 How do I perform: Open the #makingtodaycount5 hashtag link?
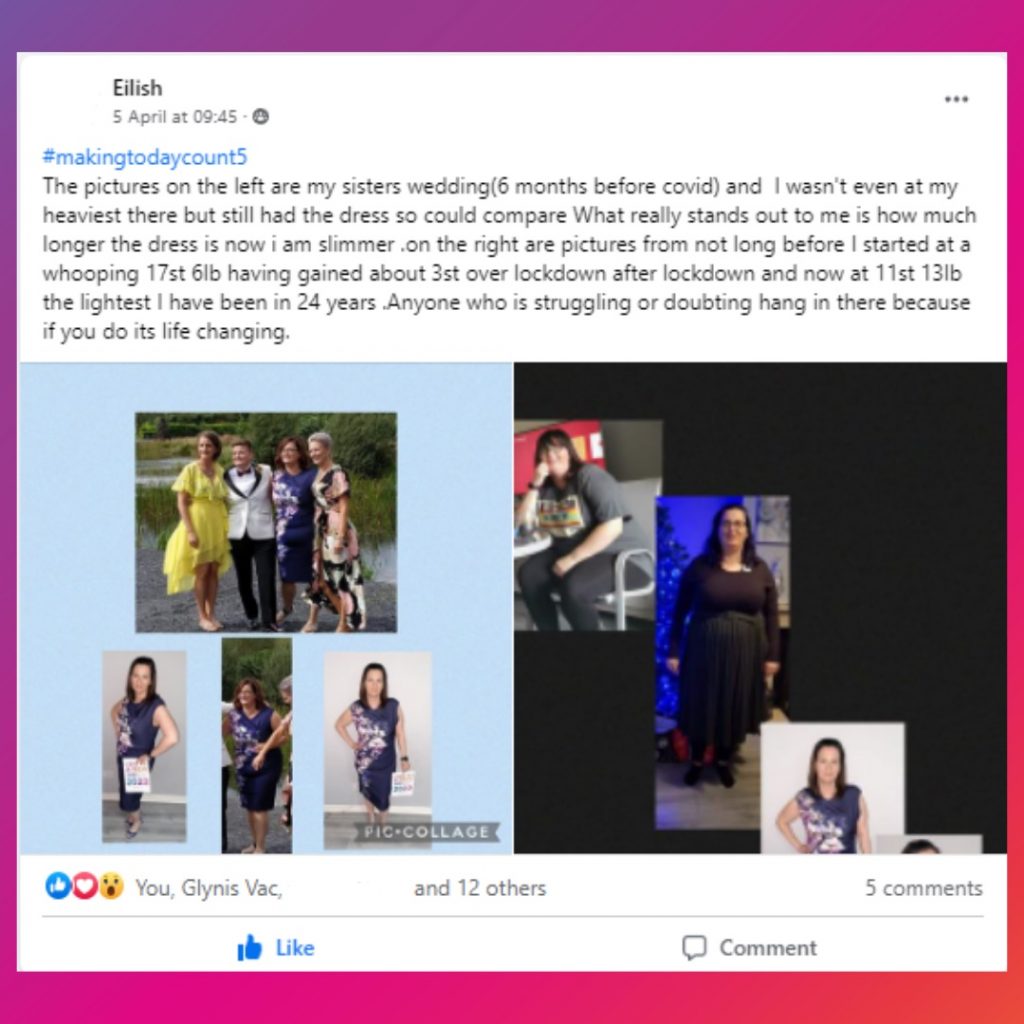pyautogui.click(x=145, y=157)
